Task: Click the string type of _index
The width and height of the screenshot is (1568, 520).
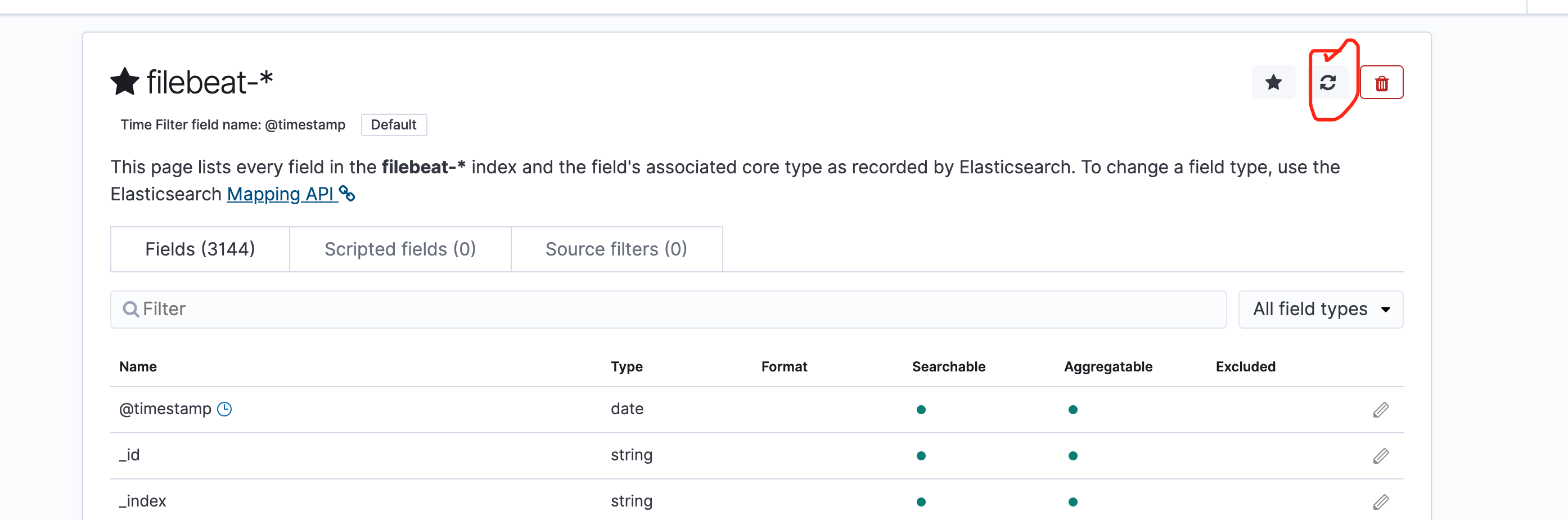Action: point(632,501)
